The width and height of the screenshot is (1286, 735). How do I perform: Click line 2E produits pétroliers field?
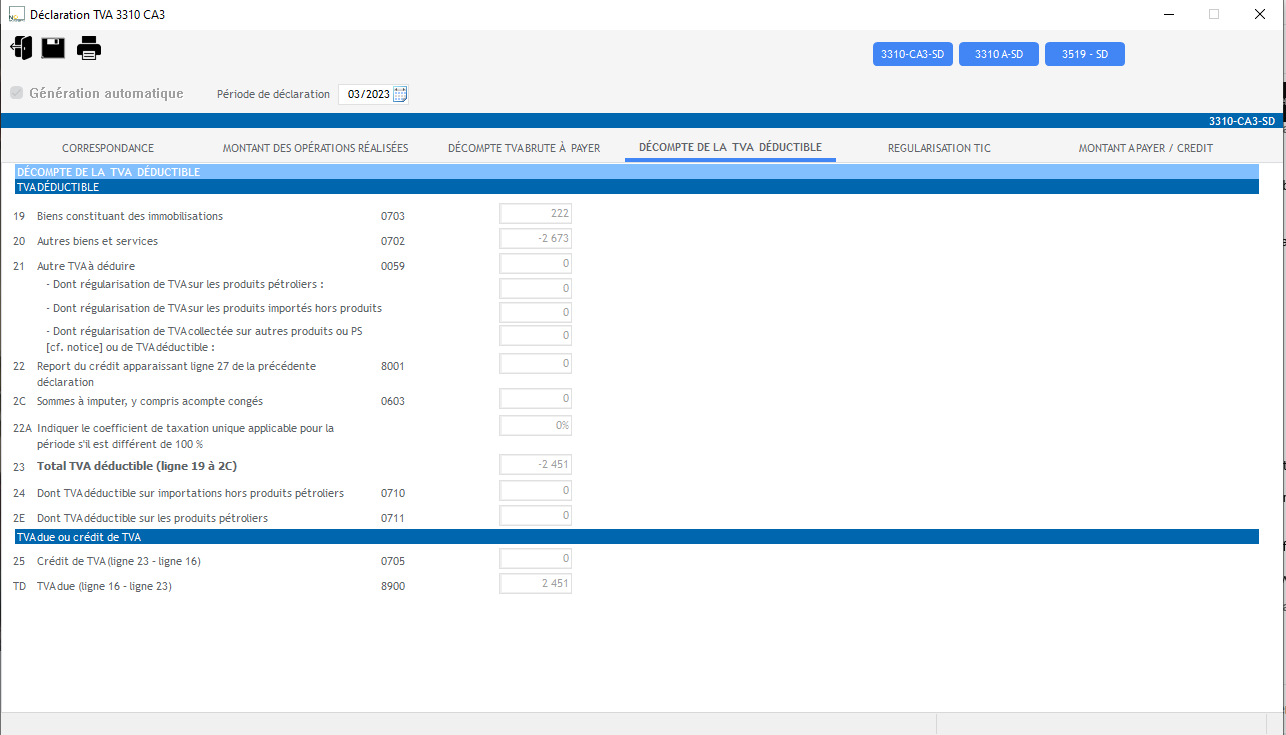[x=535, y=515]
